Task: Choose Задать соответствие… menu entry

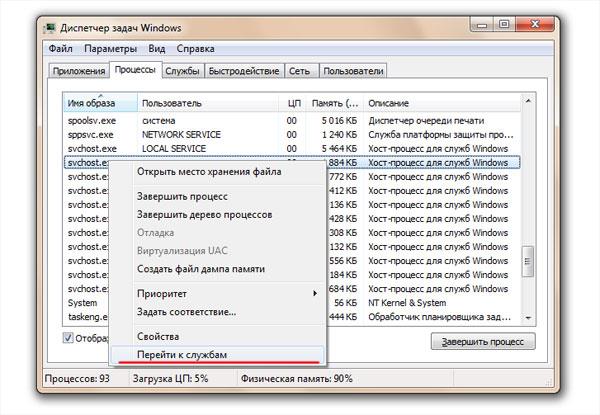Action: 217,312
